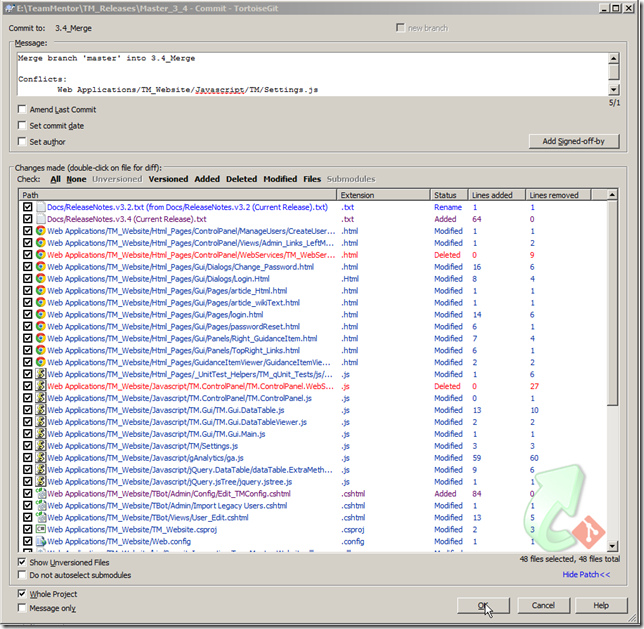The height and width of the screenshot is (629, 644).
Task: Click the Hide Patch<< link
Action: (586, 574)
